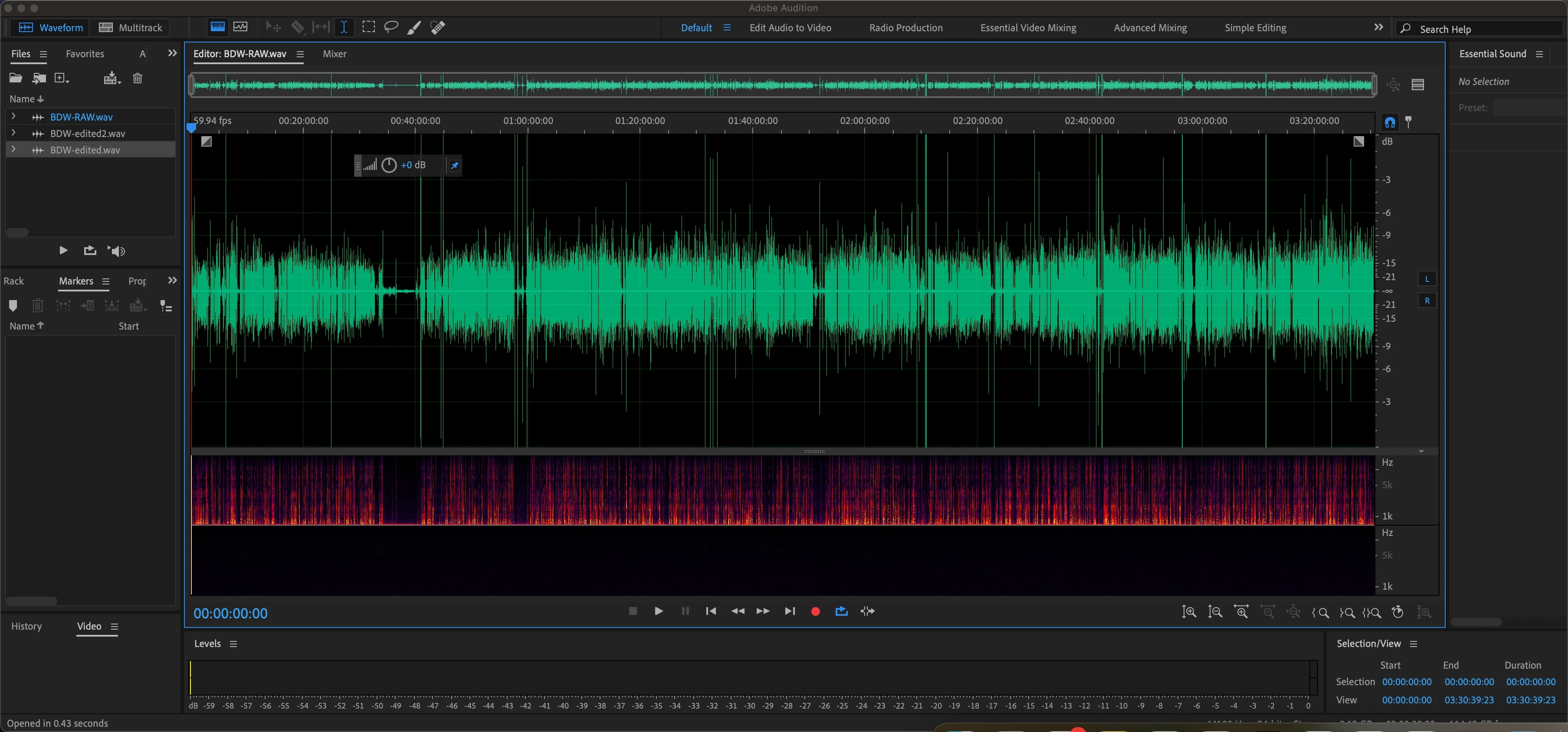Image resolution: width=1568 pixels, height=732 pixels.
Task: Click the Zoom In Amplitude icon
Action: click(x=1189, y=611)
